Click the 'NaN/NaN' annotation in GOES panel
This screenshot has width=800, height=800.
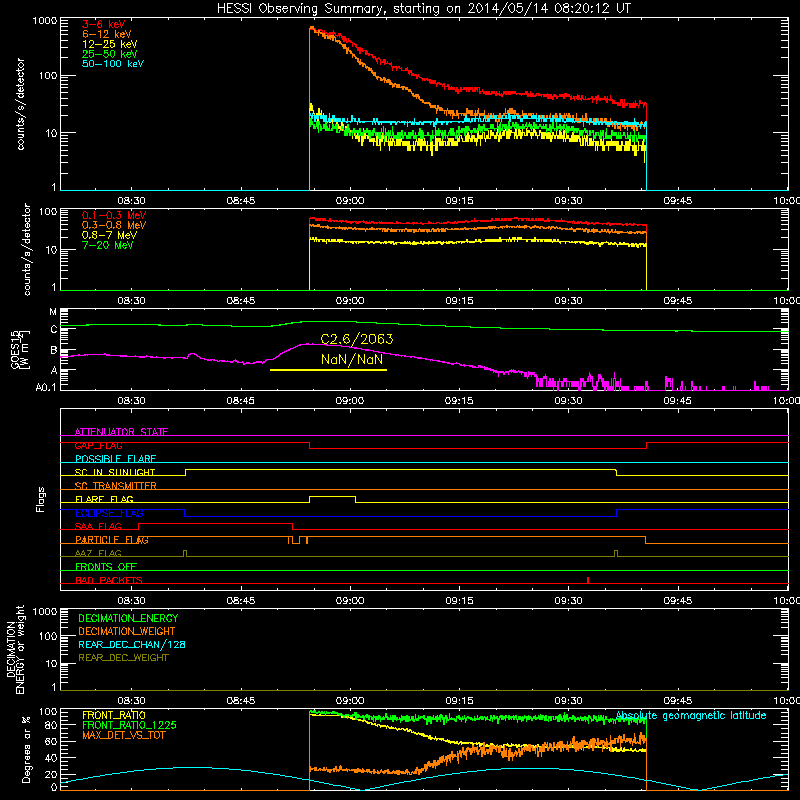coord(352,359)
